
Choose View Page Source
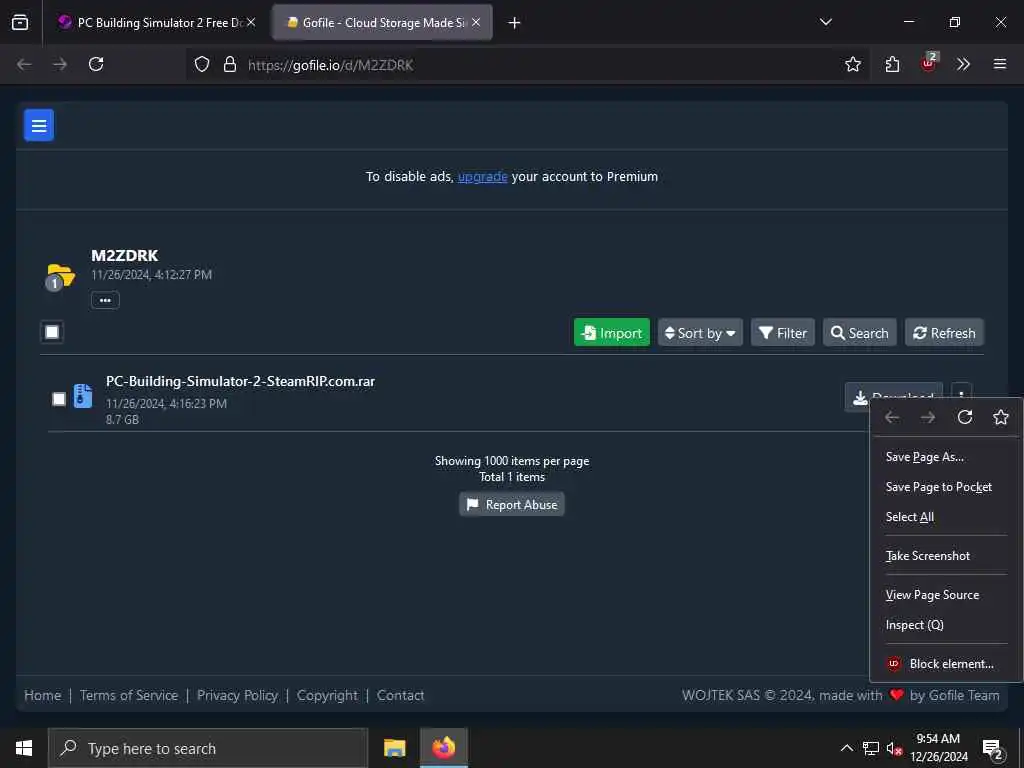click(946, 595)
